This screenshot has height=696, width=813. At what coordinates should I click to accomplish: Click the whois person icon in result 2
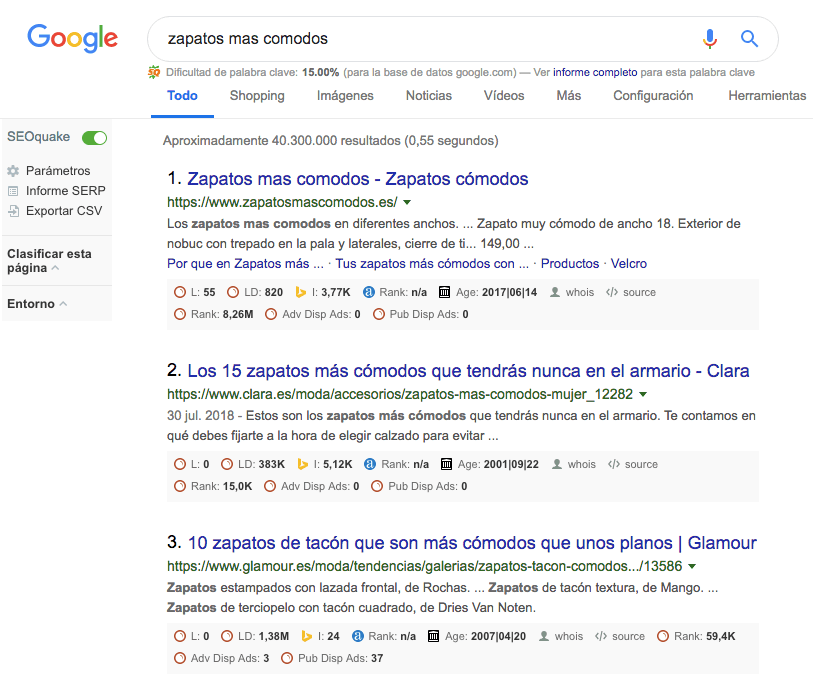tap(557, 464)
